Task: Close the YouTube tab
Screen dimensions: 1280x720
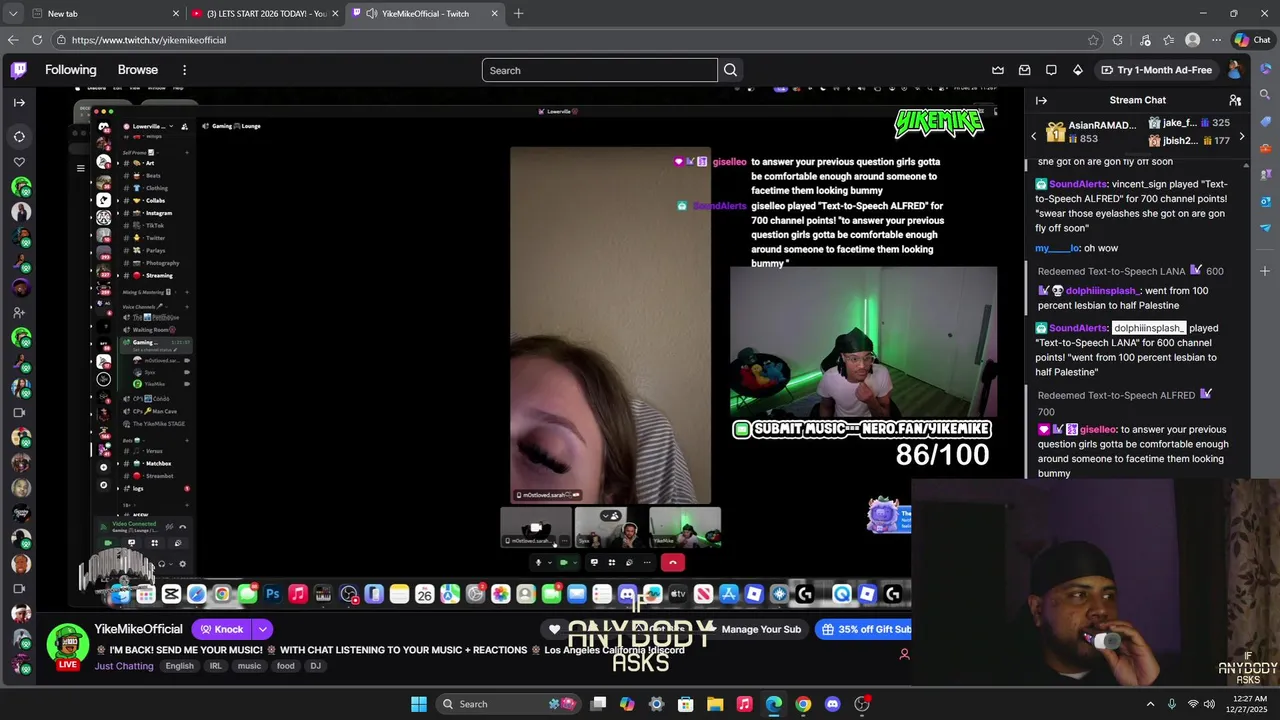Action: [x=335, y=14]
